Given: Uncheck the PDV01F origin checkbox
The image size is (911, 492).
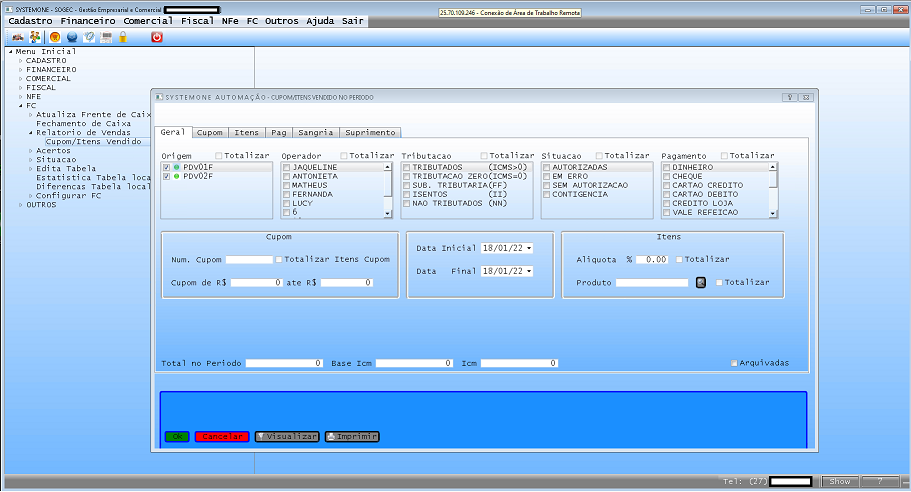Looking at the screenshot, I should 167,167.
